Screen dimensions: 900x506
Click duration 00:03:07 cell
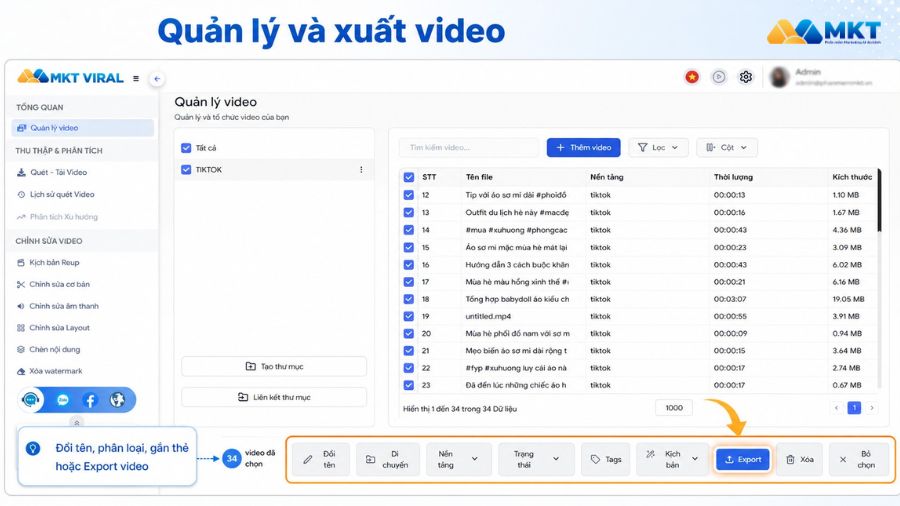tap(730, 299)
